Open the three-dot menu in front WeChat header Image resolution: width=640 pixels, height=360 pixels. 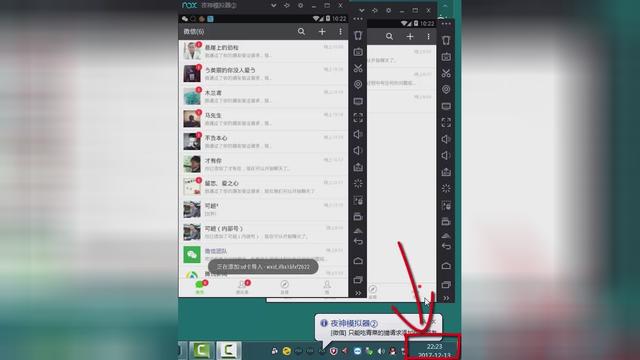click(x=340, y=31)
